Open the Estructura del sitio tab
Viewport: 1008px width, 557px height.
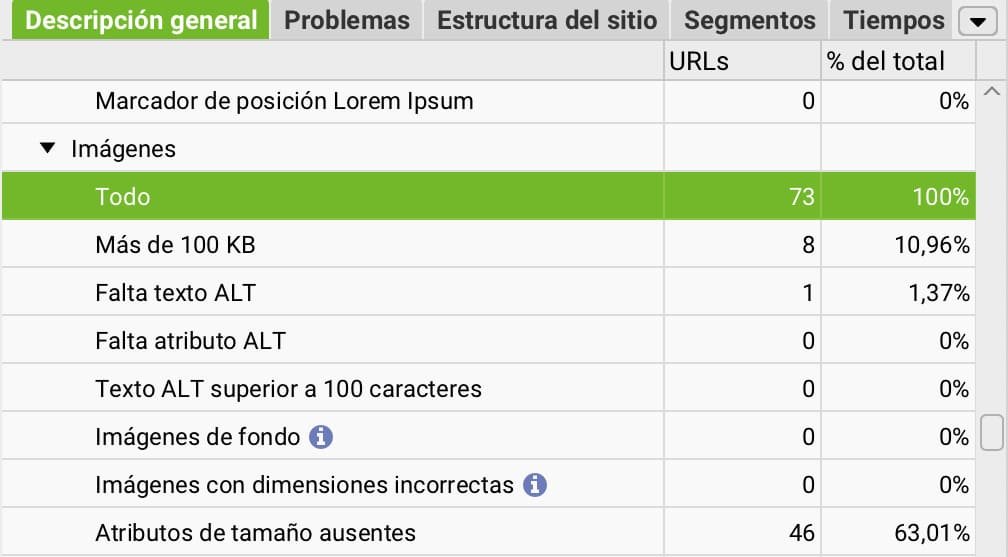pos(547,20)
